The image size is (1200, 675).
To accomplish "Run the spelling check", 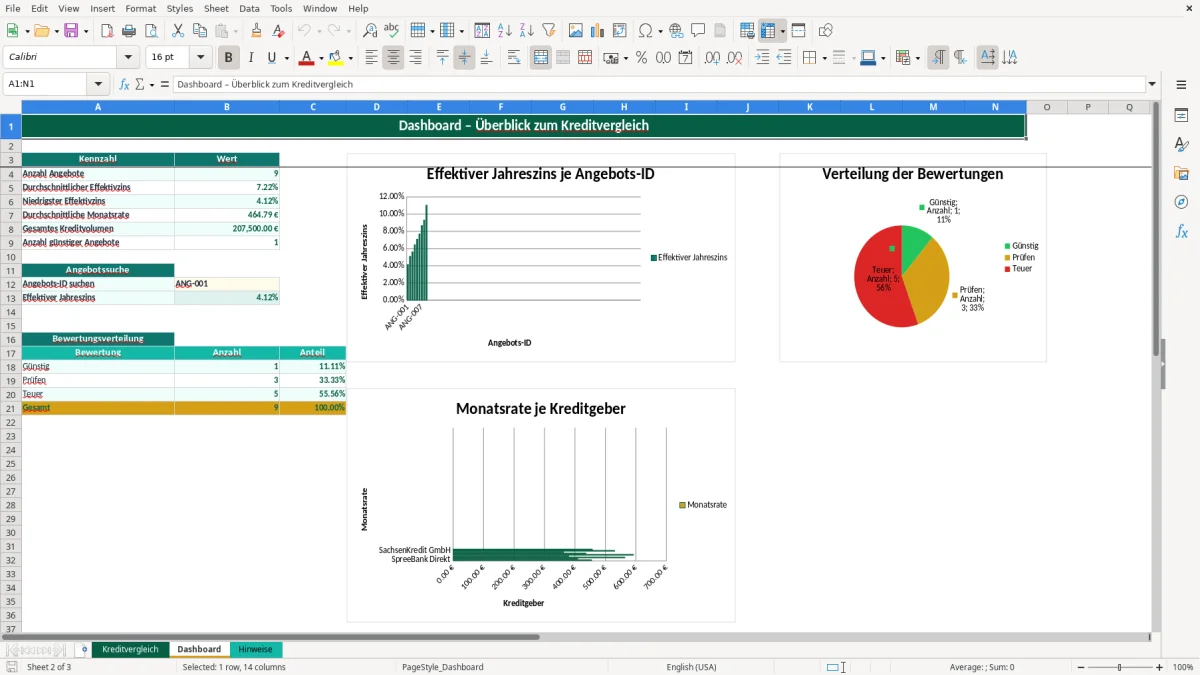I will click(392, 31).
